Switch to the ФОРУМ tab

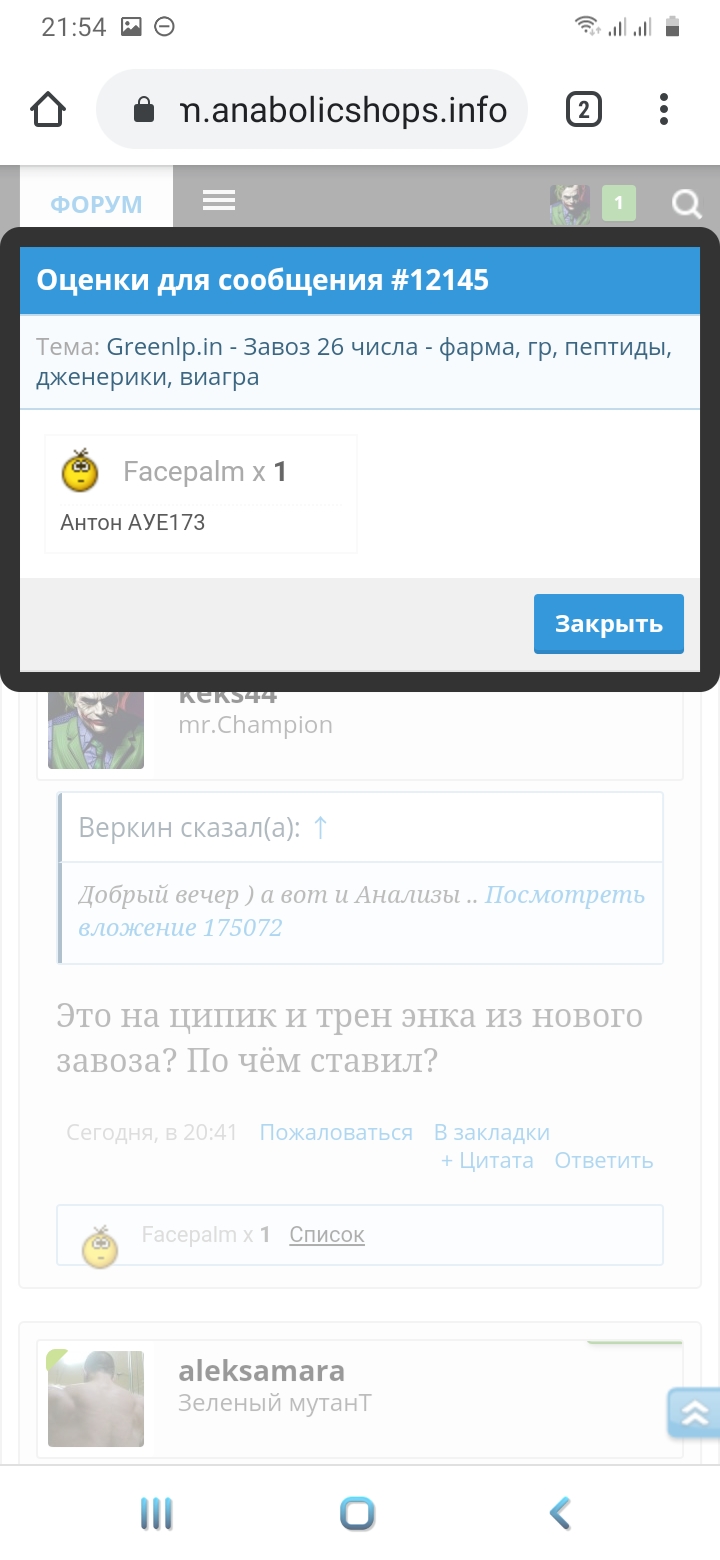(97, 204)
